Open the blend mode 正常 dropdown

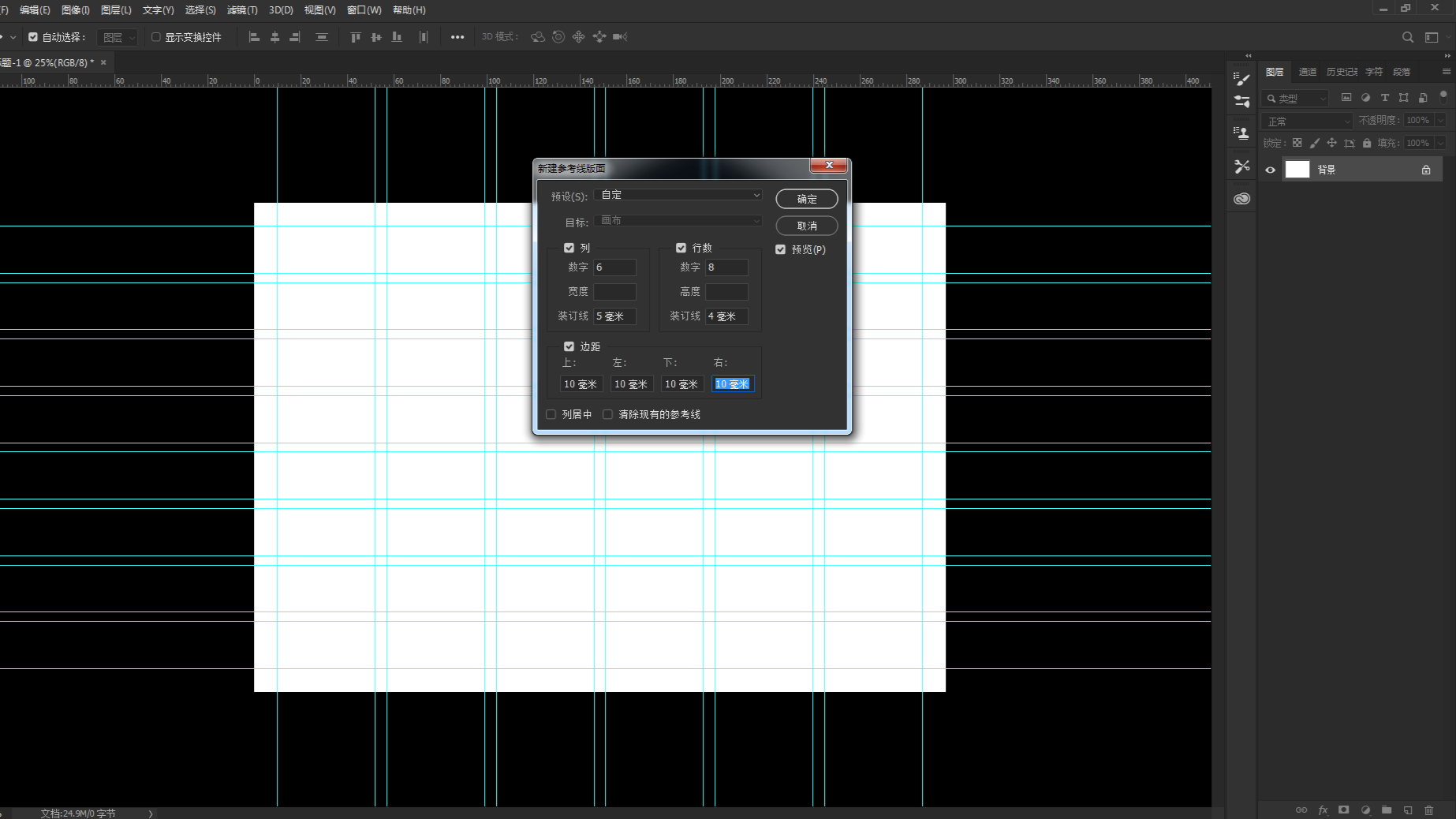coord(1307,121)
